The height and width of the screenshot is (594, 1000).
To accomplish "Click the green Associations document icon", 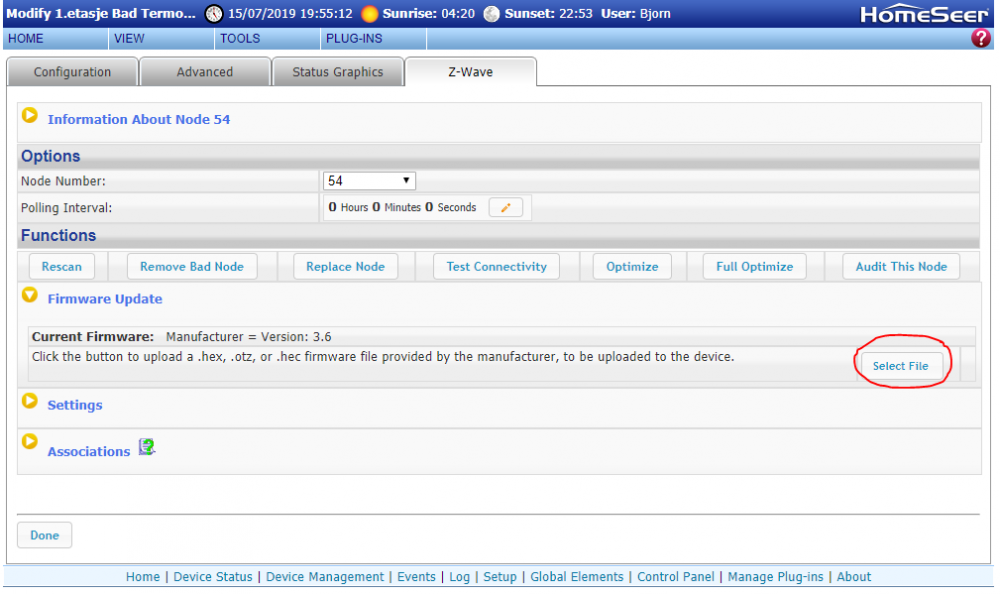I will pos(147,448).
